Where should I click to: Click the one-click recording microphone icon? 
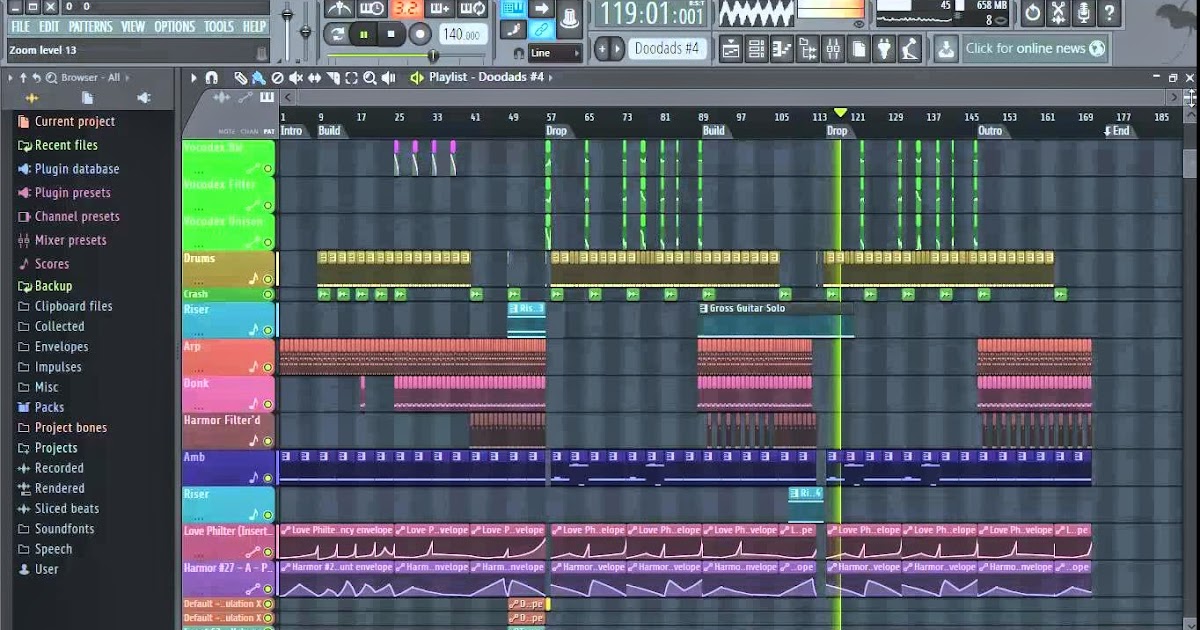click(x=1084, y=13)
